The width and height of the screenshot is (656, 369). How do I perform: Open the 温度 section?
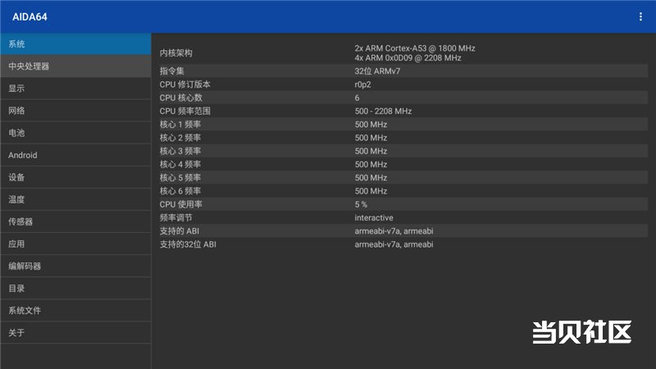tap(76, 199)
